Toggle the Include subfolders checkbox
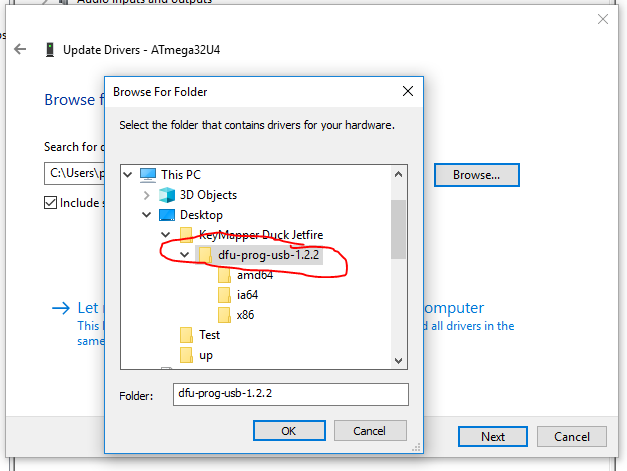627x471 pixels. 51,202
